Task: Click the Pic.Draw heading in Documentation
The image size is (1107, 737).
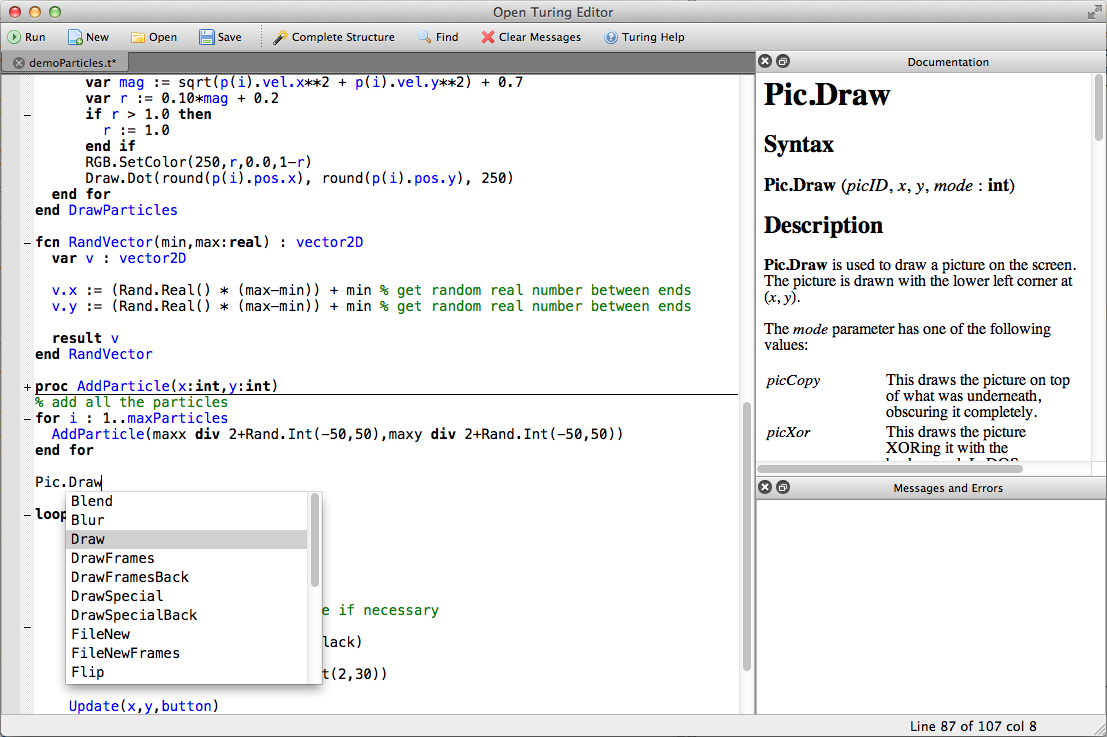Action: pyautogui.click(x=827, y=95)
